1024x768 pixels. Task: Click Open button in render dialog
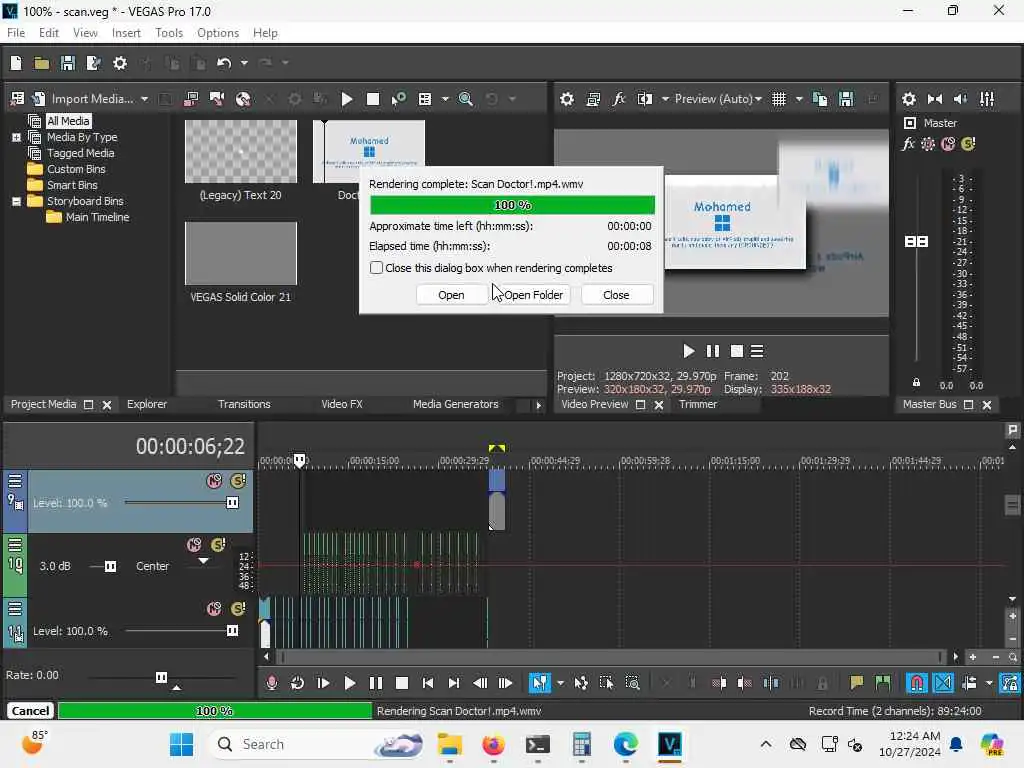tap(451, 295)
